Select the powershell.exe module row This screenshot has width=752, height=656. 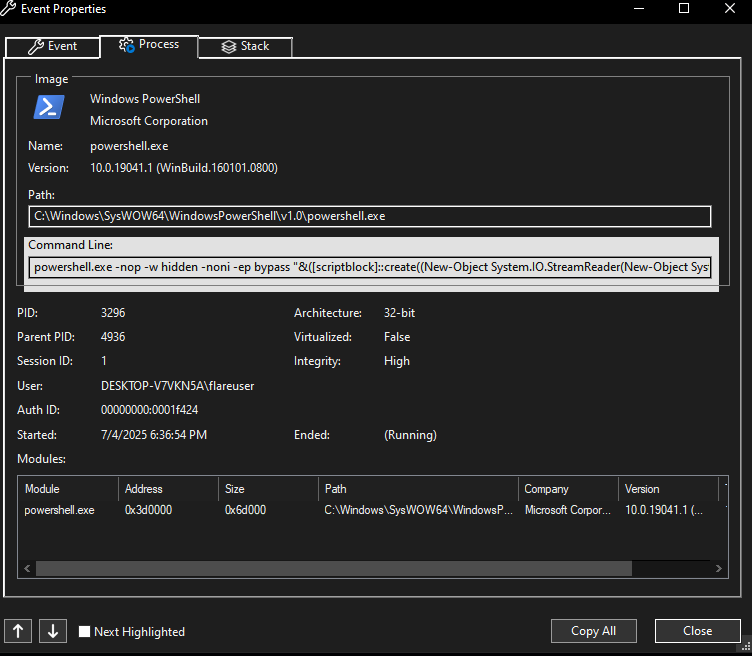(373, 510)
